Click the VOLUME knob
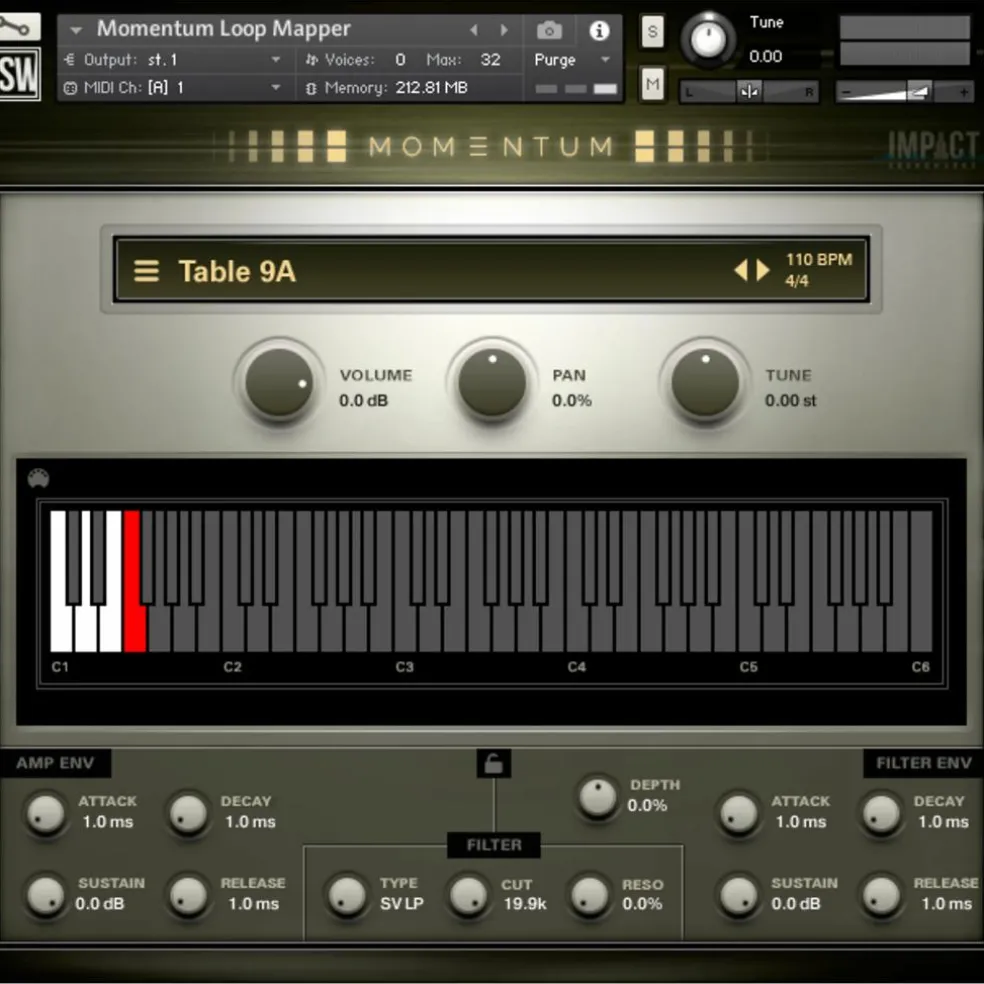 pos(279,383)
